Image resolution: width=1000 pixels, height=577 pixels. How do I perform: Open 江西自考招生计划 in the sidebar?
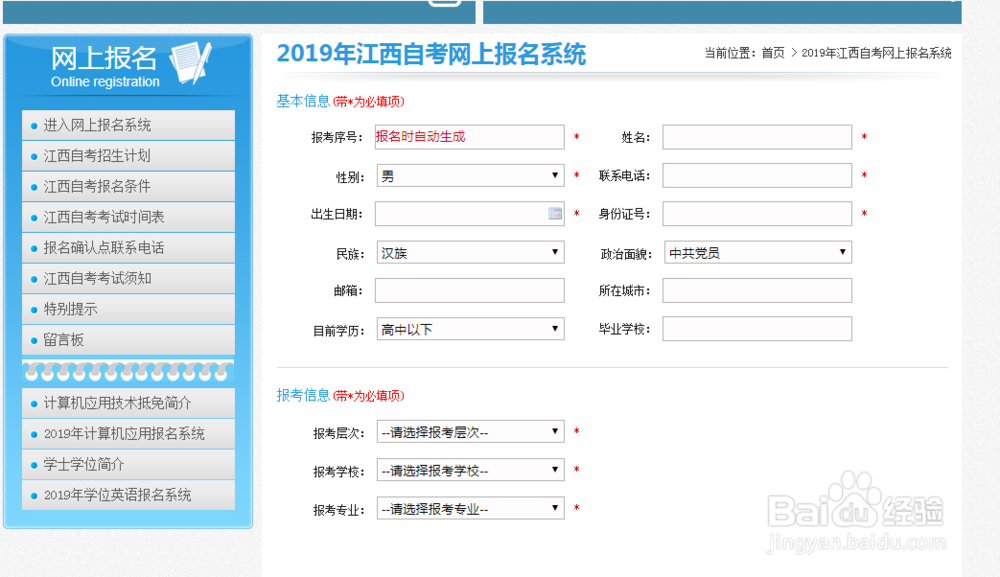(128, 156)
